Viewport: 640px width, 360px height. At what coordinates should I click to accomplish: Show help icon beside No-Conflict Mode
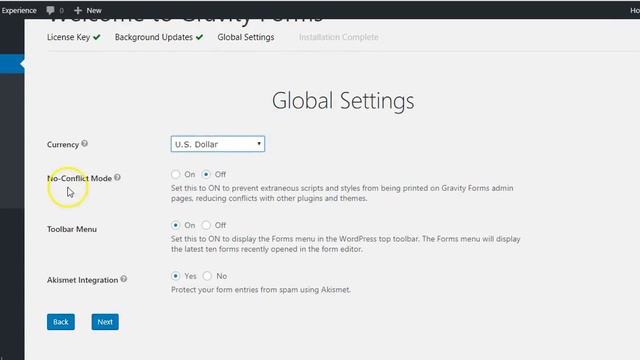117,177
